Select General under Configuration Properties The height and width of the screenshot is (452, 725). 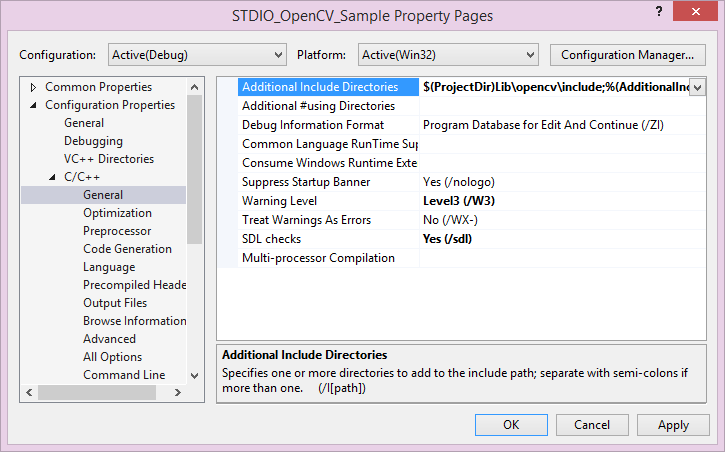pyautogui.click(x=84, y=123)
